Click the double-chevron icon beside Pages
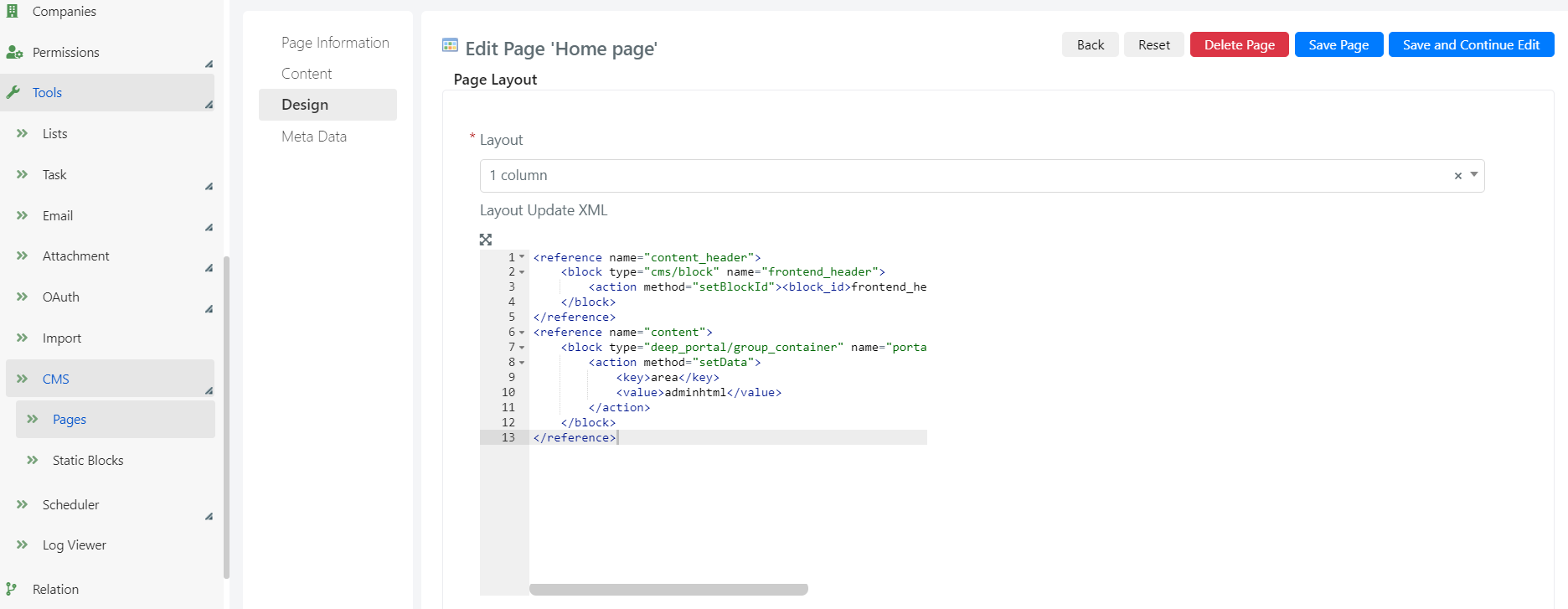 [x=33, y=419]
